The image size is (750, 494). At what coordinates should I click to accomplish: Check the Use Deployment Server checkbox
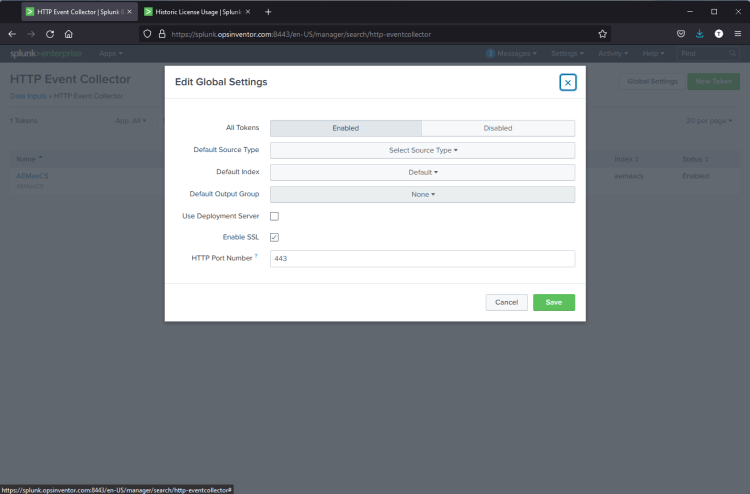274,216
